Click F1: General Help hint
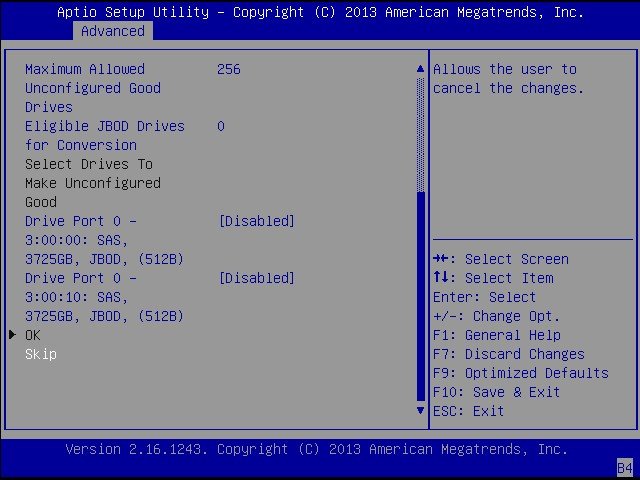The height and width of the screenshot is (480, 640). pos(497,335)
